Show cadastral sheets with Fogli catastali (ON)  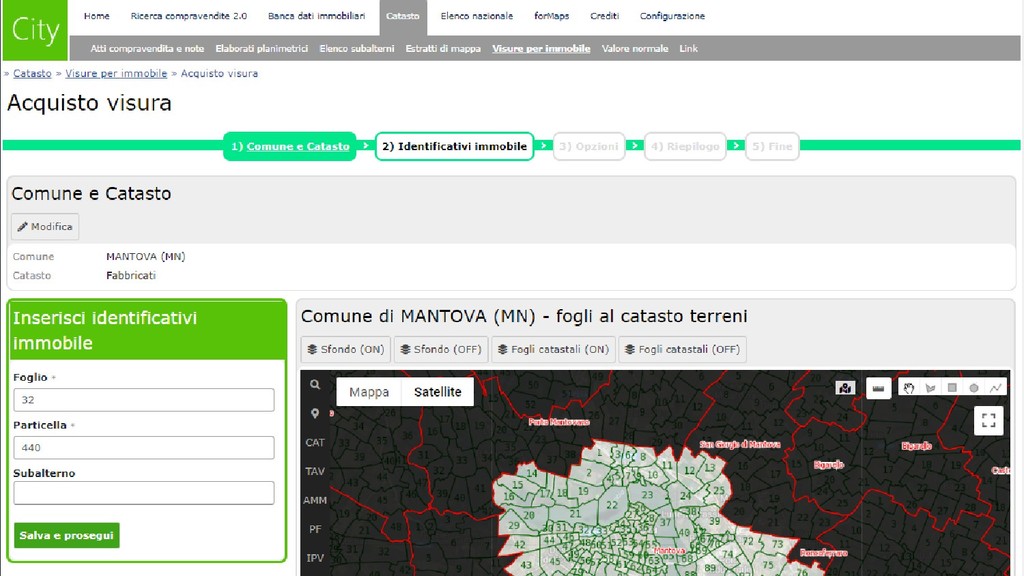[553, 350]
